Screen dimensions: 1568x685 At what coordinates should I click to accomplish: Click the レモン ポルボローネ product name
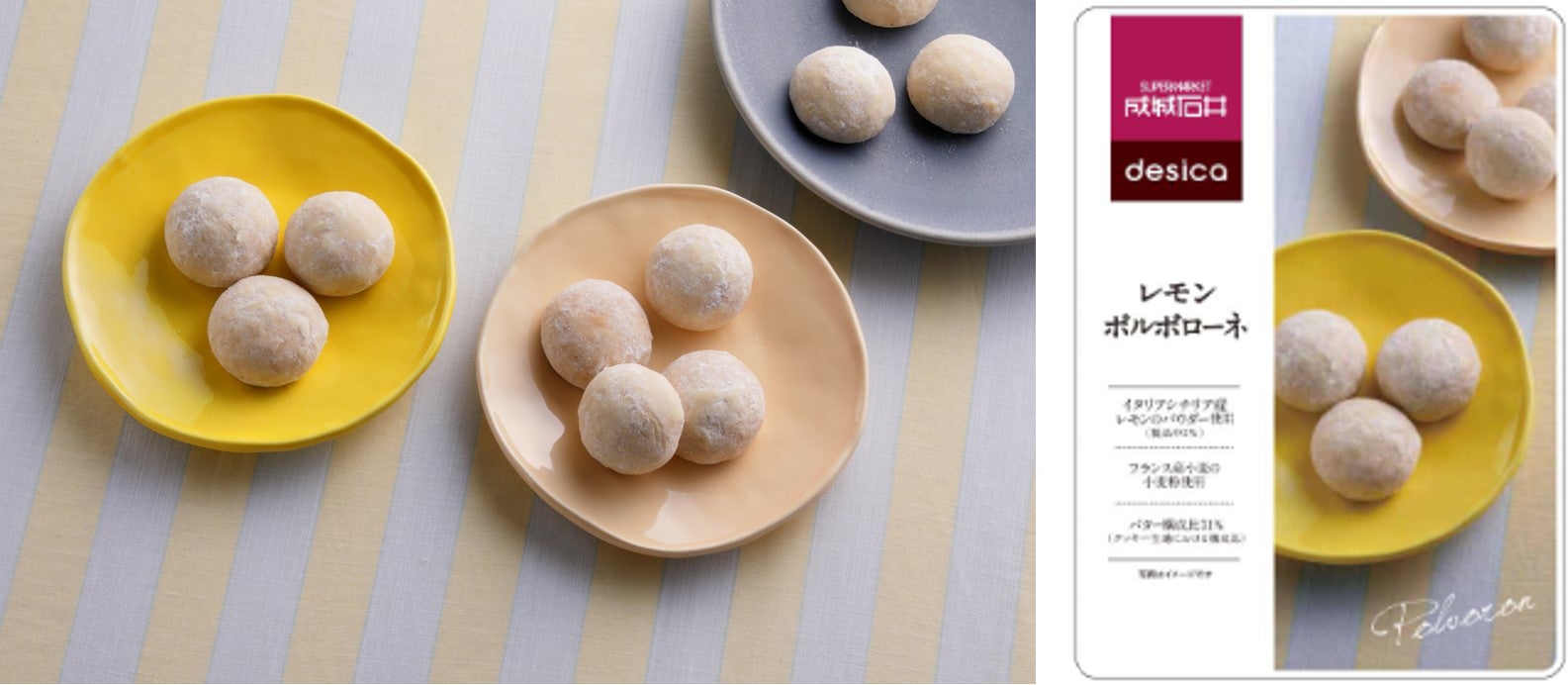(1174, 310)
